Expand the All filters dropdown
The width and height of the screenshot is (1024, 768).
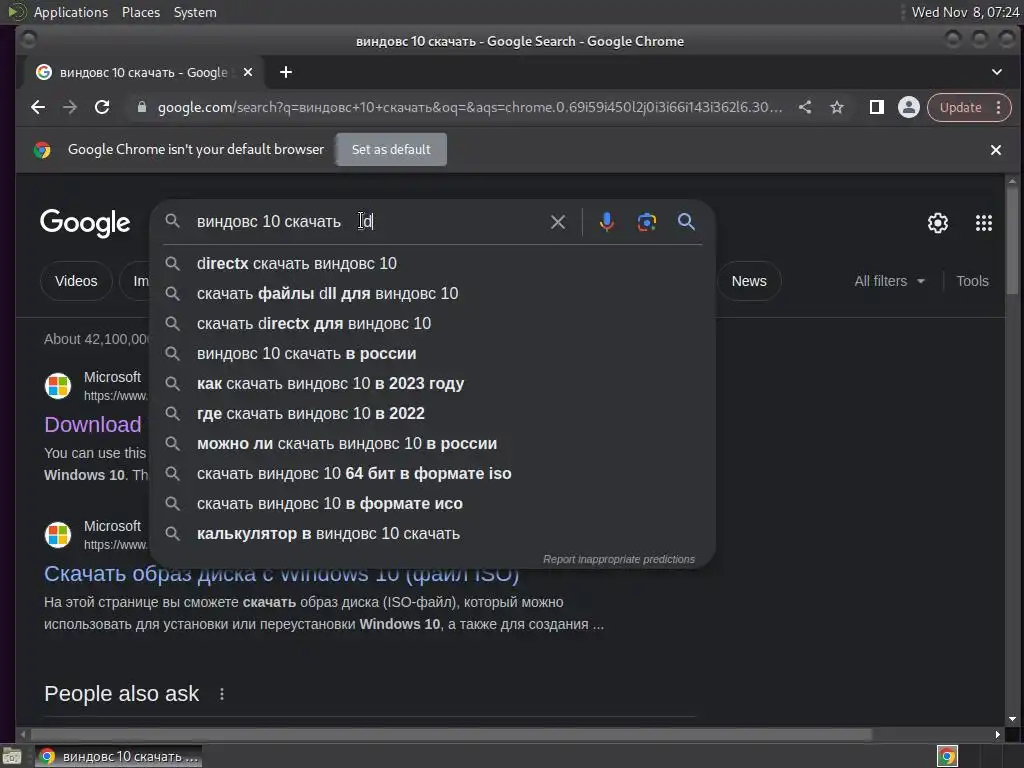click(x=889, y=281)
